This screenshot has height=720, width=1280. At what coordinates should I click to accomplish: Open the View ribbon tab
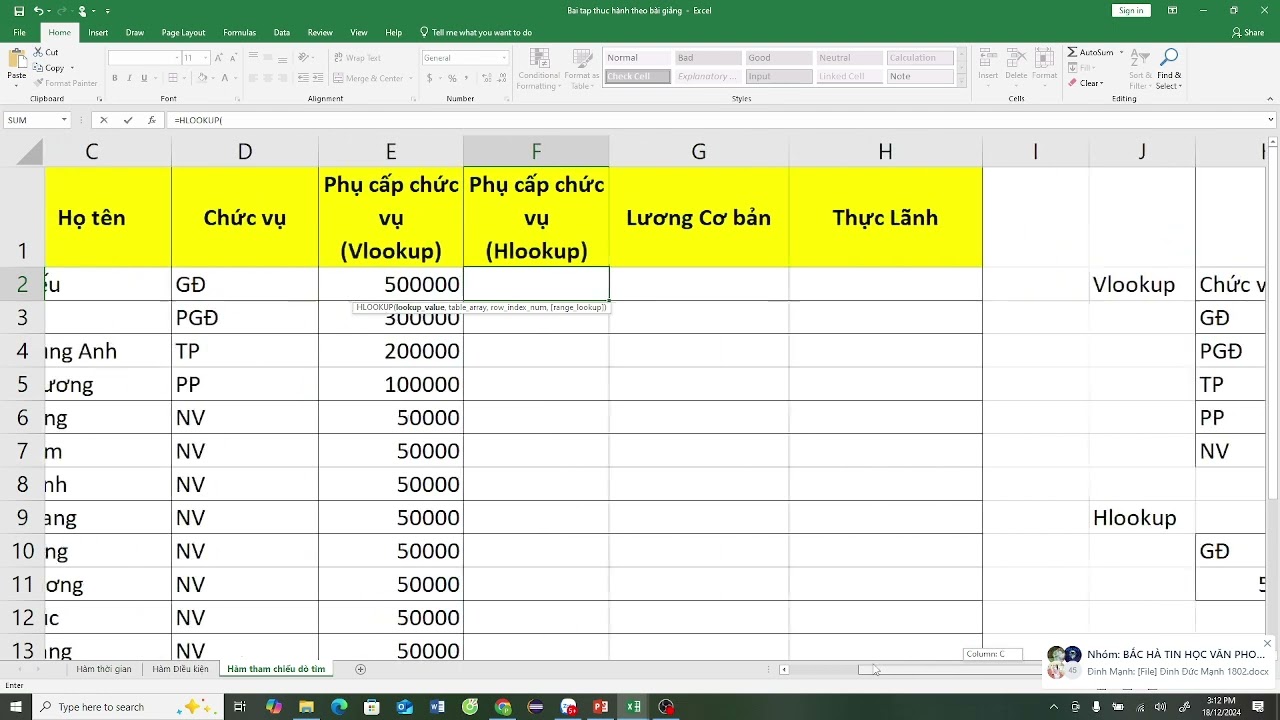[359, 32]
